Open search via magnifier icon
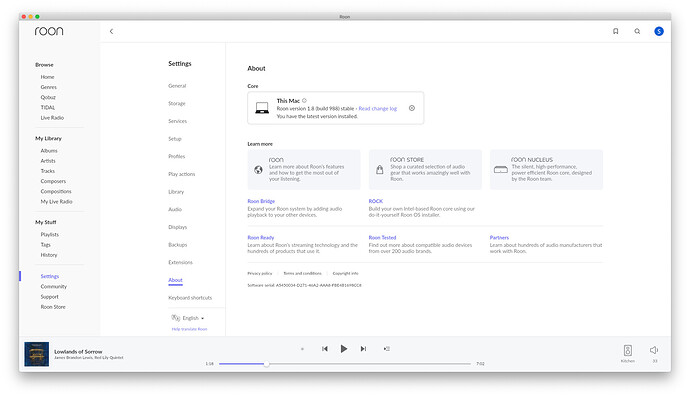The height and width of the screenshot is (396, 690). coord(637,31)
